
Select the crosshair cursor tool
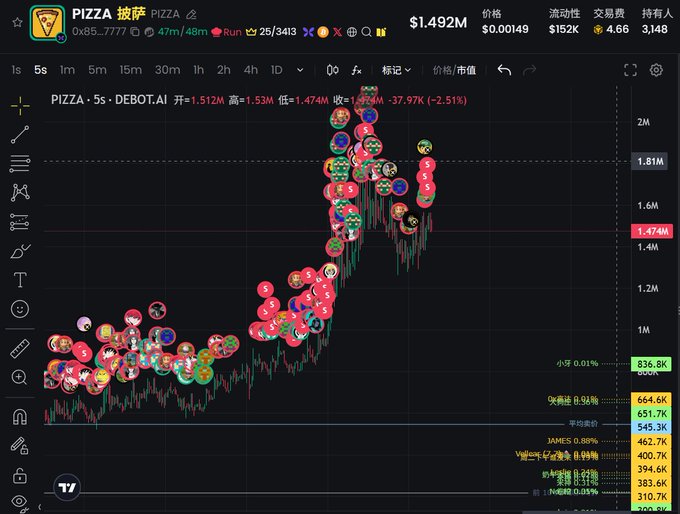20,105
